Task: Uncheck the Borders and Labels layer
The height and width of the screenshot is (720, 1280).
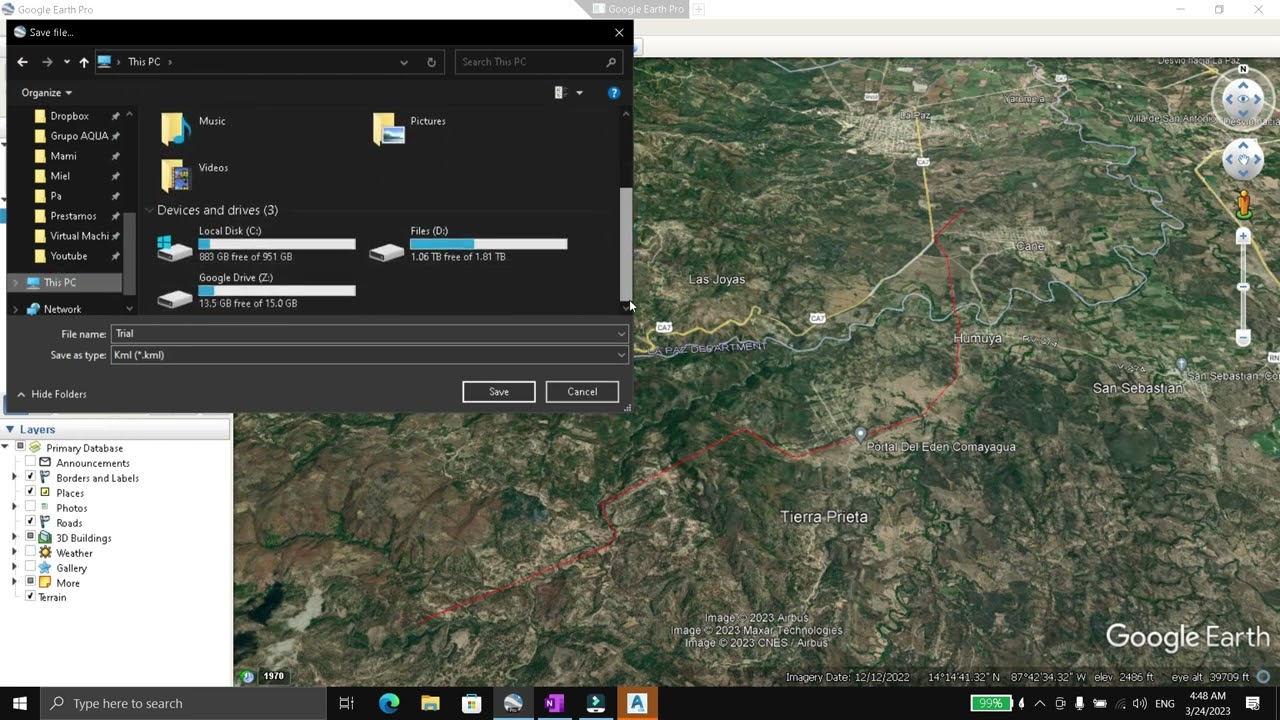Action: click(30, 478)
